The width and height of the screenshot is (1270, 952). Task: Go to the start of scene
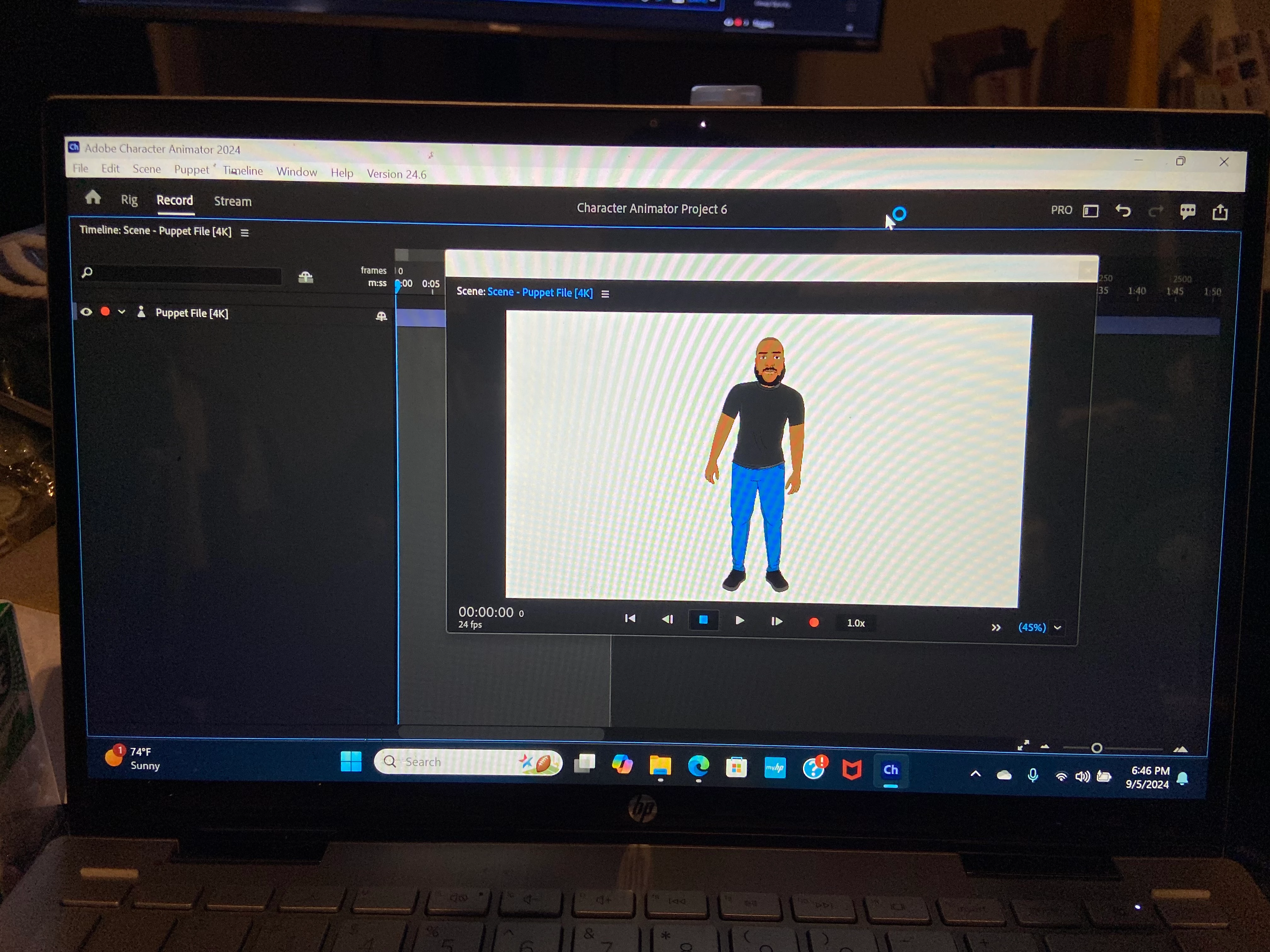pyautogui.click(x=630, y=619)
